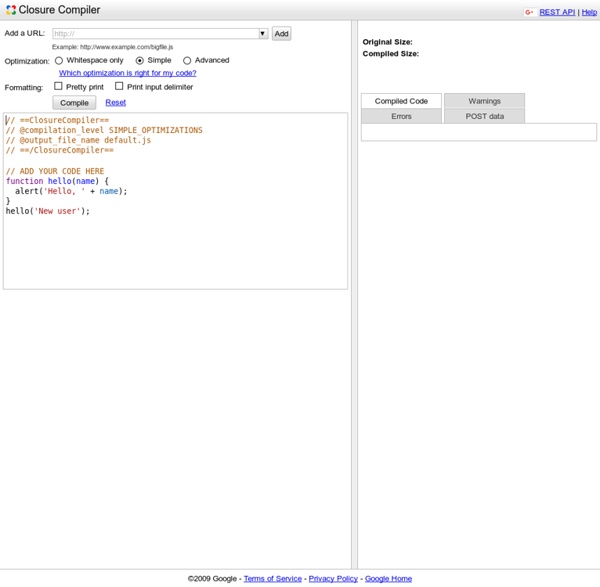600x587 pixels.
Task: Click the 'Original Size:' label
Action: point(387,42)
